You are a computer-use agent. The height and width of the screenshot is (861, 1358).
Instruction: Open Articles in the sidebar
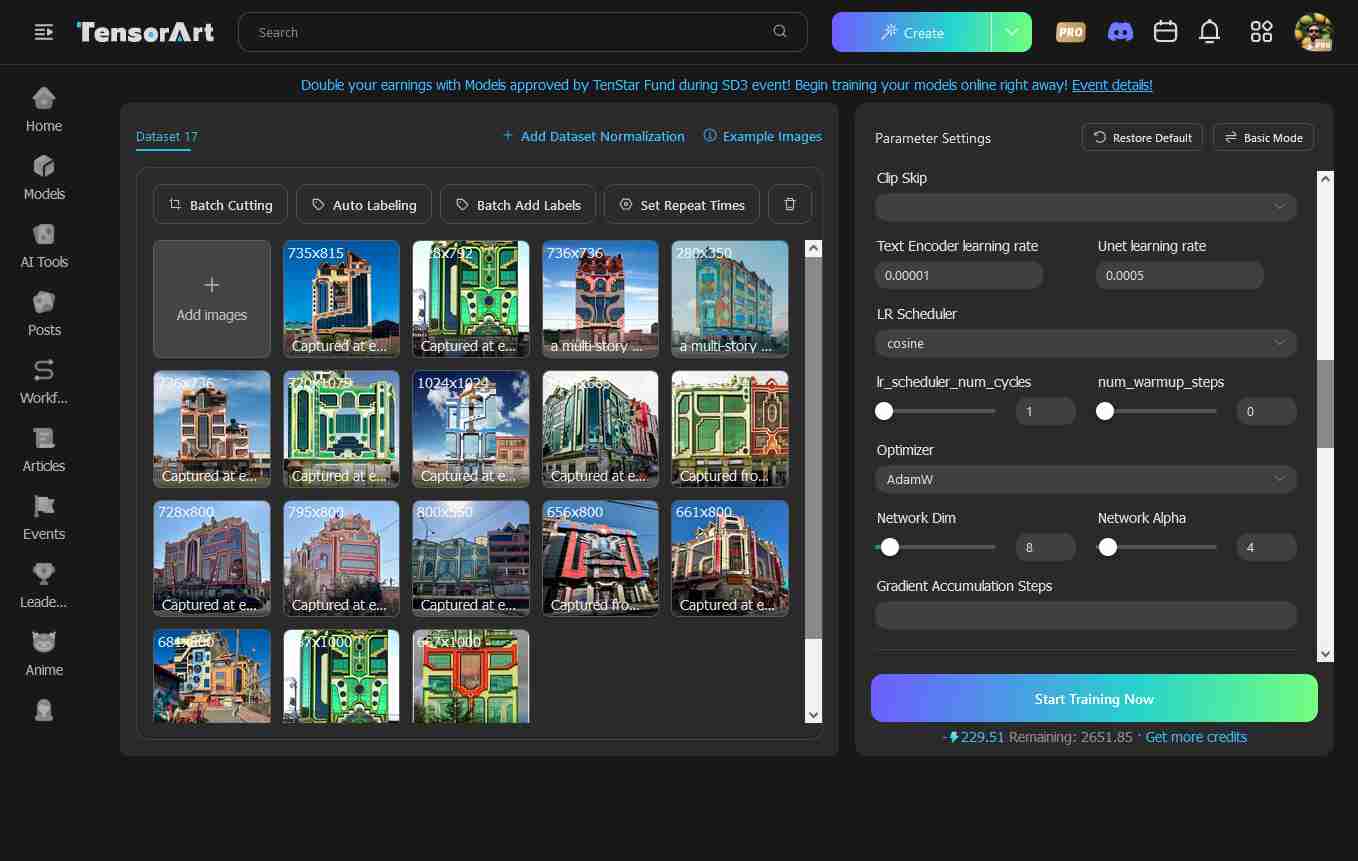[x=44, y=450]
